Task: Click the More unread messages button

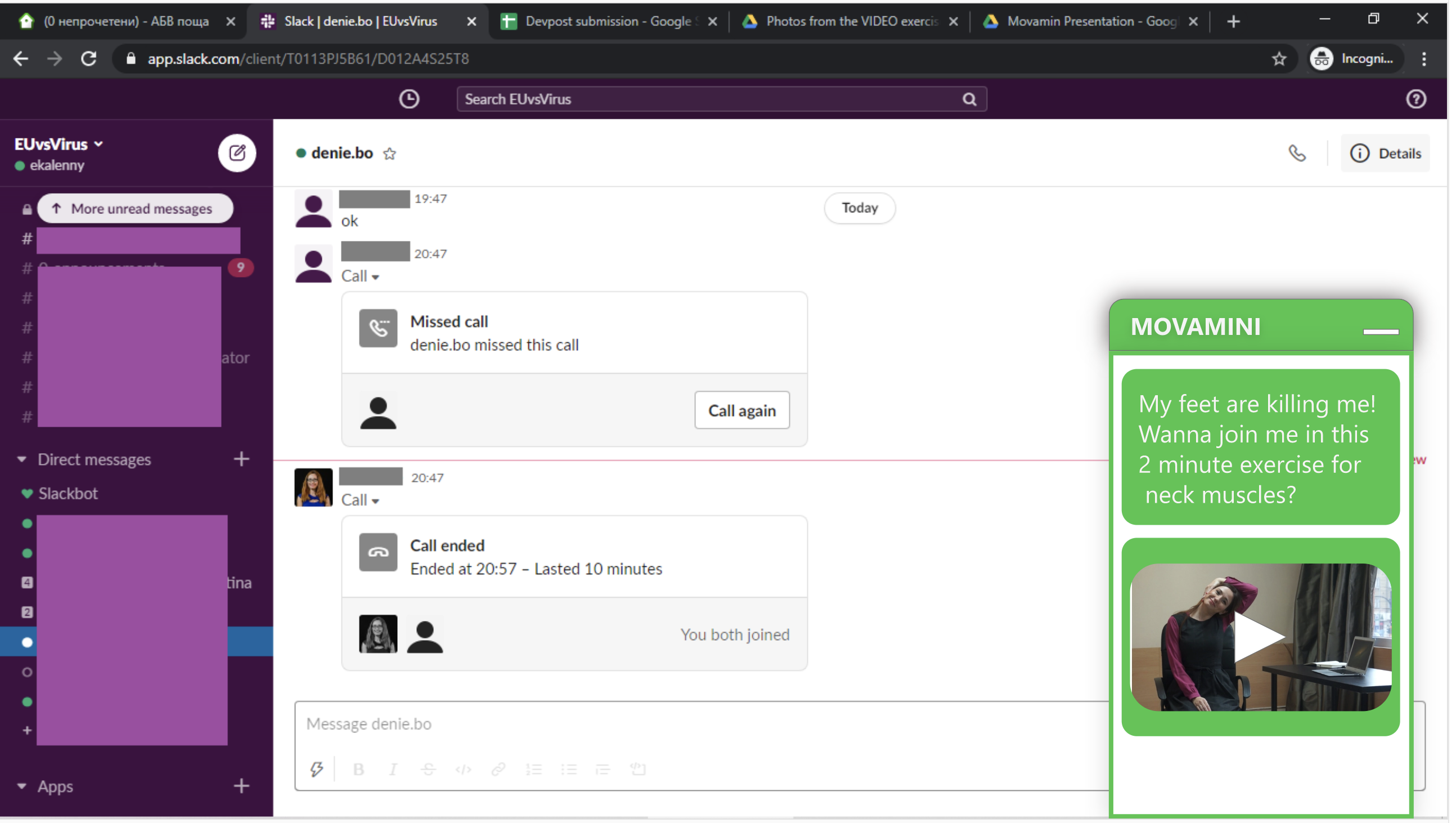Action: coord(136,210)
